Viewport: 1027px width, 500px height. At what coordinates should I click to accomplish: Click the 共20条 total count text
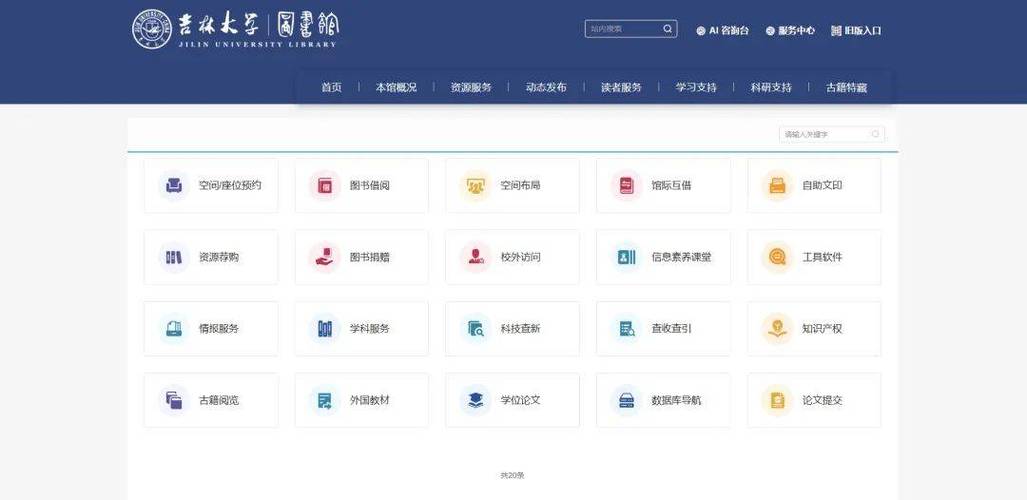[x=512, y=475]
